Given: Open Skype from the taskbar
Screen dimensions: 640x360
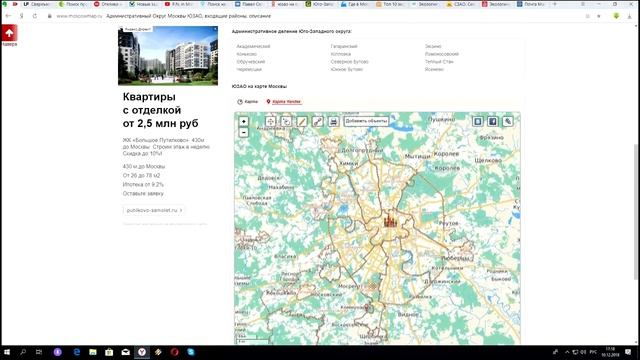Looking at the screenshot, I should pos(191,352).
